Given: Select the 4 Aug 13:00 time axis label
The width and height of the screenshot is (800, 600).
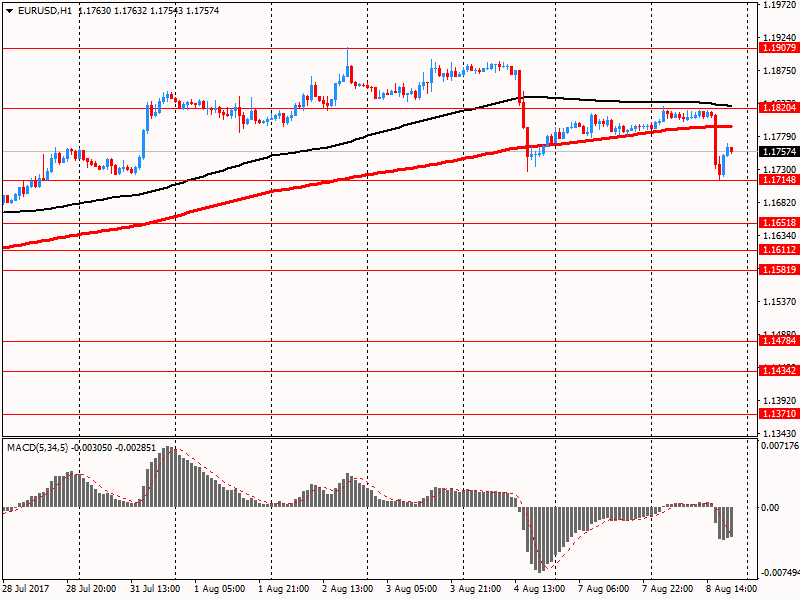Looking at the screenshot, I should tap(540, 589).
